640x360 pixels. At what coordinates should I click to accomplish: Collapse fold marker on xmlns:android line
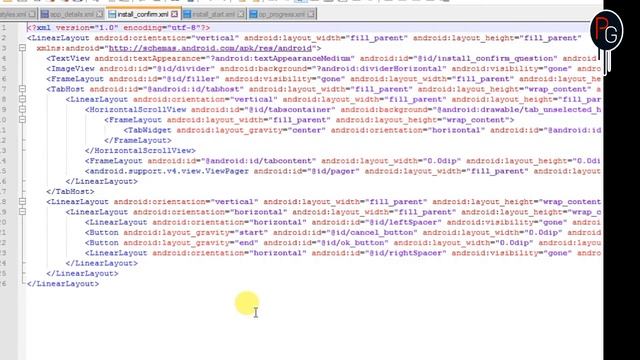[22, 48]
